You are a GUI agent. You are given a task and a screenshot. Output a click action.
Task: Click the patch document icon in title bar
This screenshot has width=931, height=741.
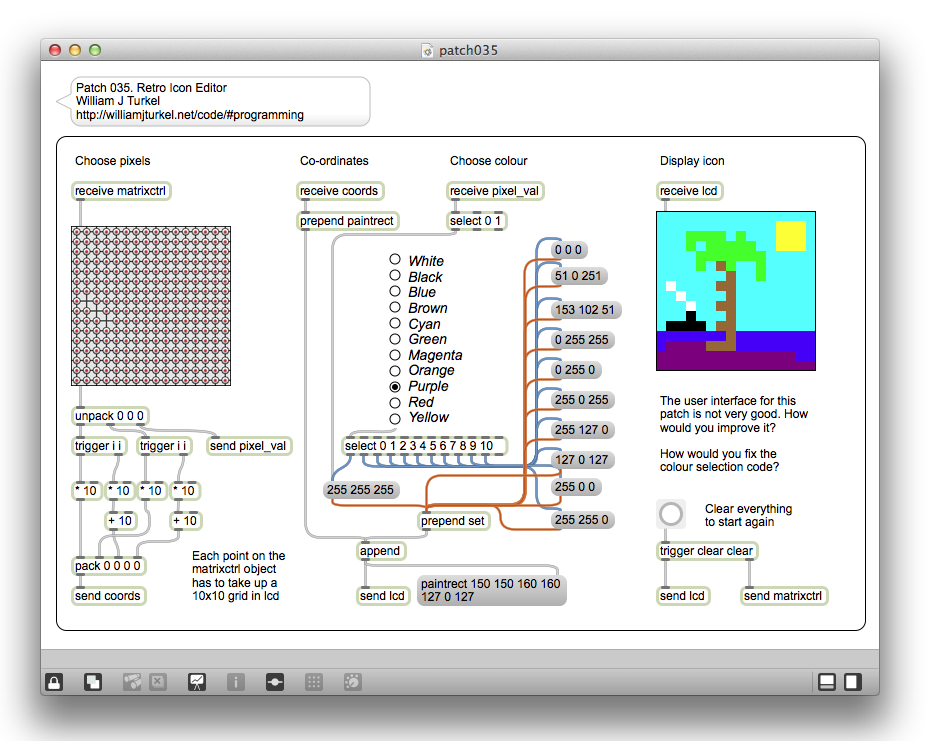tap(427, 50)
